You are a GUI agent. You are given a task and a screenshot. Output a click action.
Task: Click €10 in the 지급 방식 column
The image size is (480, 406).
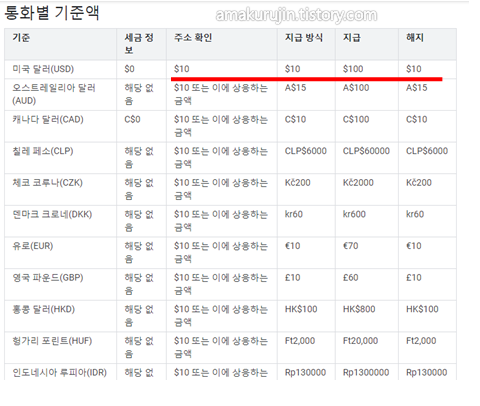click(x=293, y=246)
